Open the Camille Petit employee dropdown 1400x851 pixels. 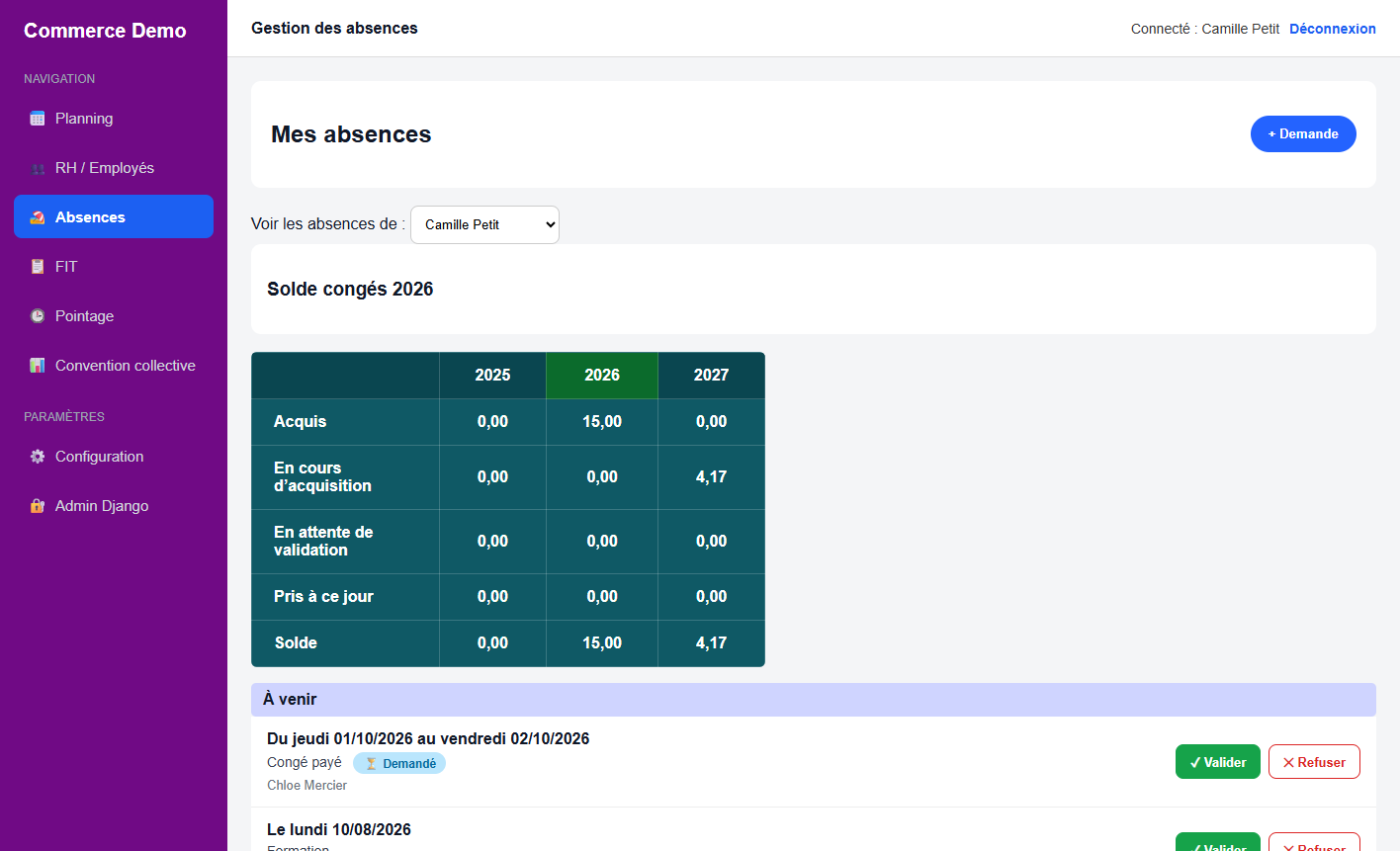484,224
